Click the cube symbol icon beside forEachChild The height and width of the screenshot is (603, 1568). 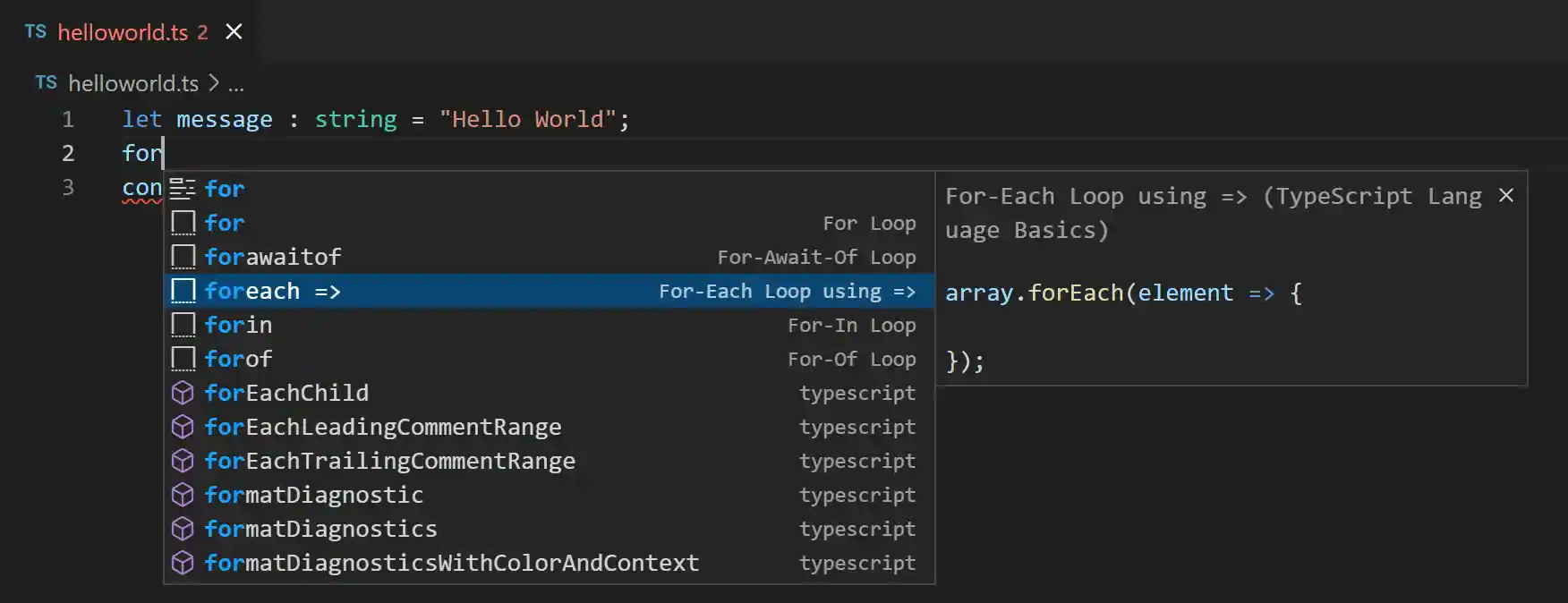(183, 393)
